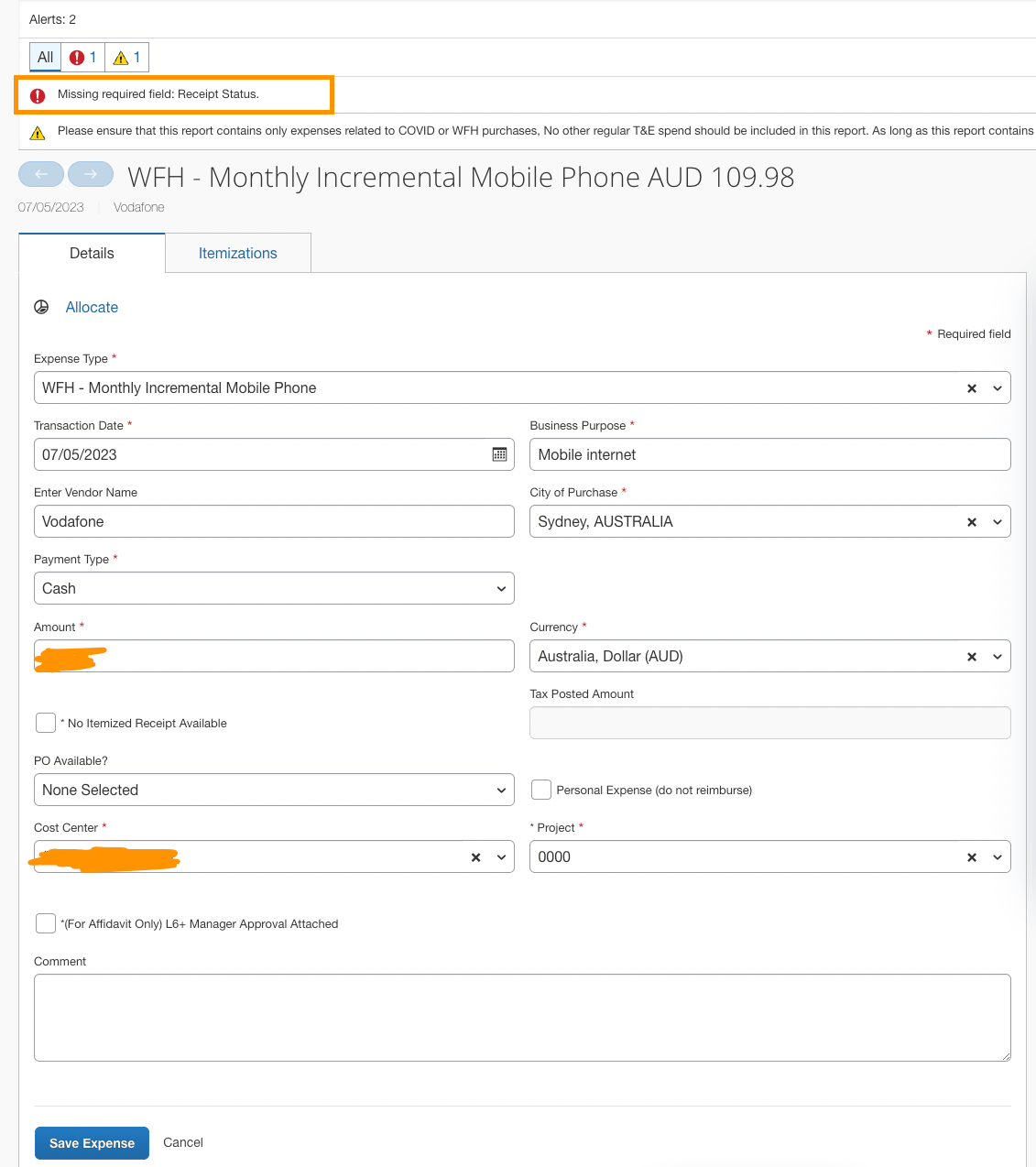Enable L6+ Manager Approval Attached checkbox
Screen dimensions: 1036x1167
tap(46, 923)
